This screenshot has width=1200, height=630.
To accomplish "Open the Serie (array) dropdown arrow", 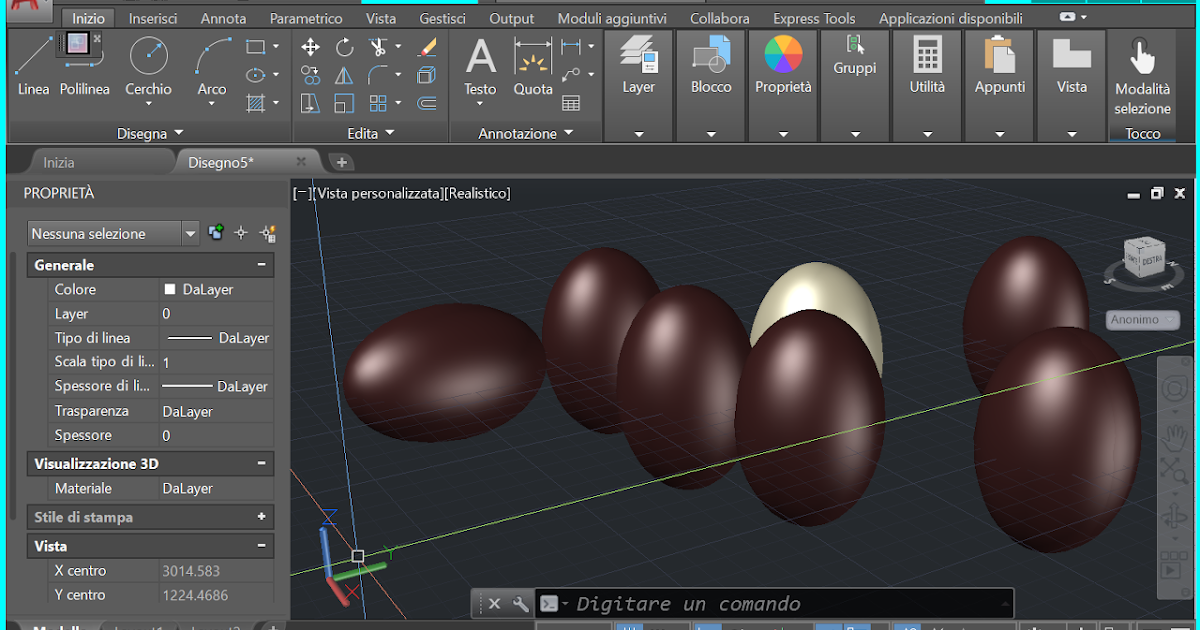I will [398, 103].
